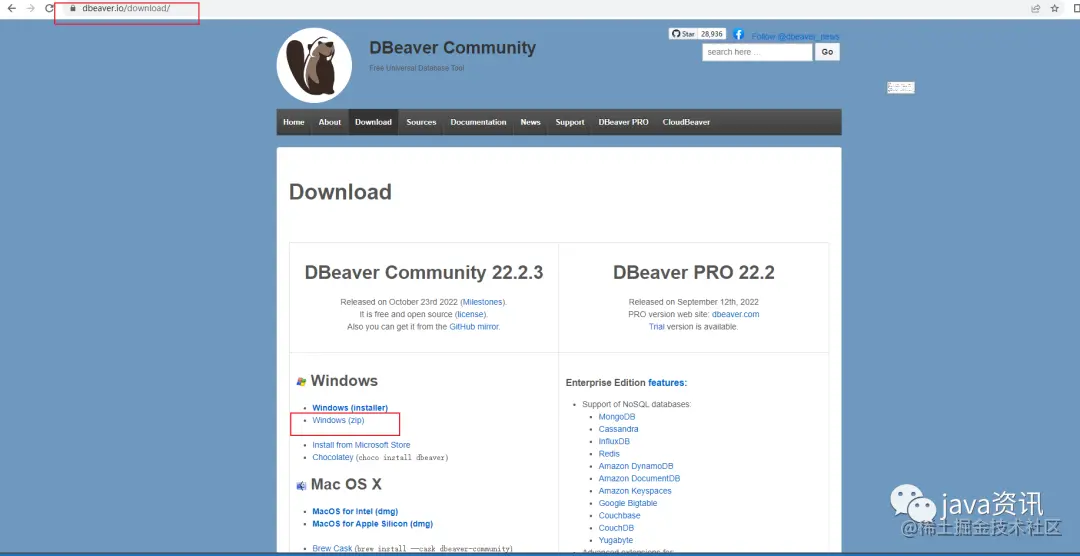Viewport: 1080px width, 556px height.
Task: Download MacOS for Intel (dmg)
Action: pyautogui.click(x=355, y=511)
